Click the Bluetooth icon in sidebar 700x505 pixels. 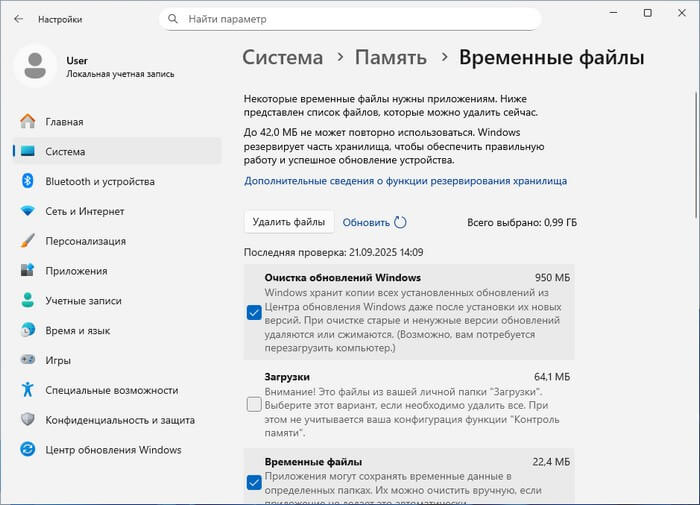tap(28, 181)
